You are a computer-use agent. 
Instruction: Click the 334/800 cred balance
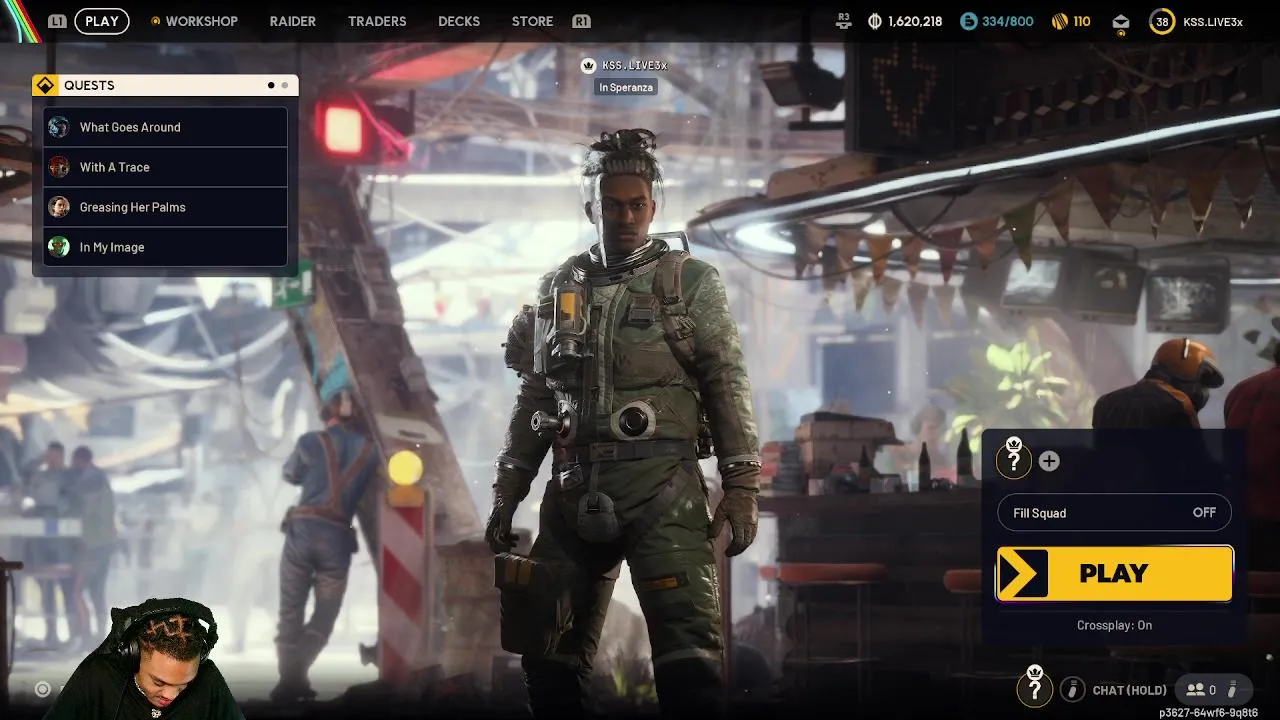(1007, 21)
